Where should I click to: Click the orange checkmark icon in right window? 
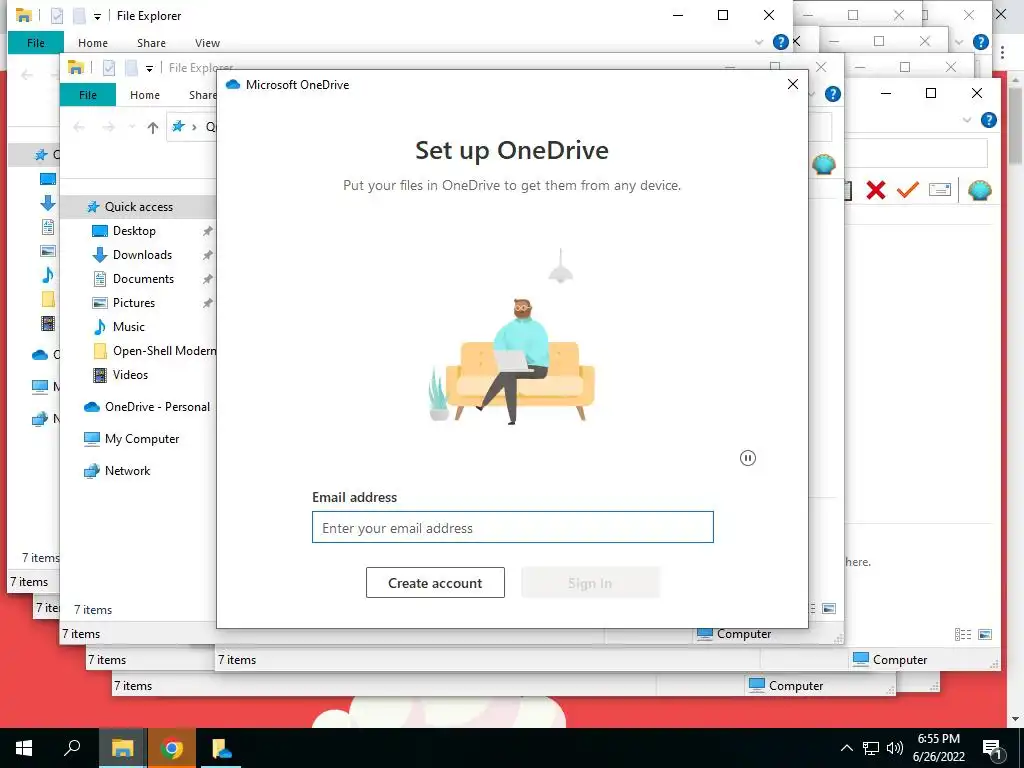click(x=907, y=190)
